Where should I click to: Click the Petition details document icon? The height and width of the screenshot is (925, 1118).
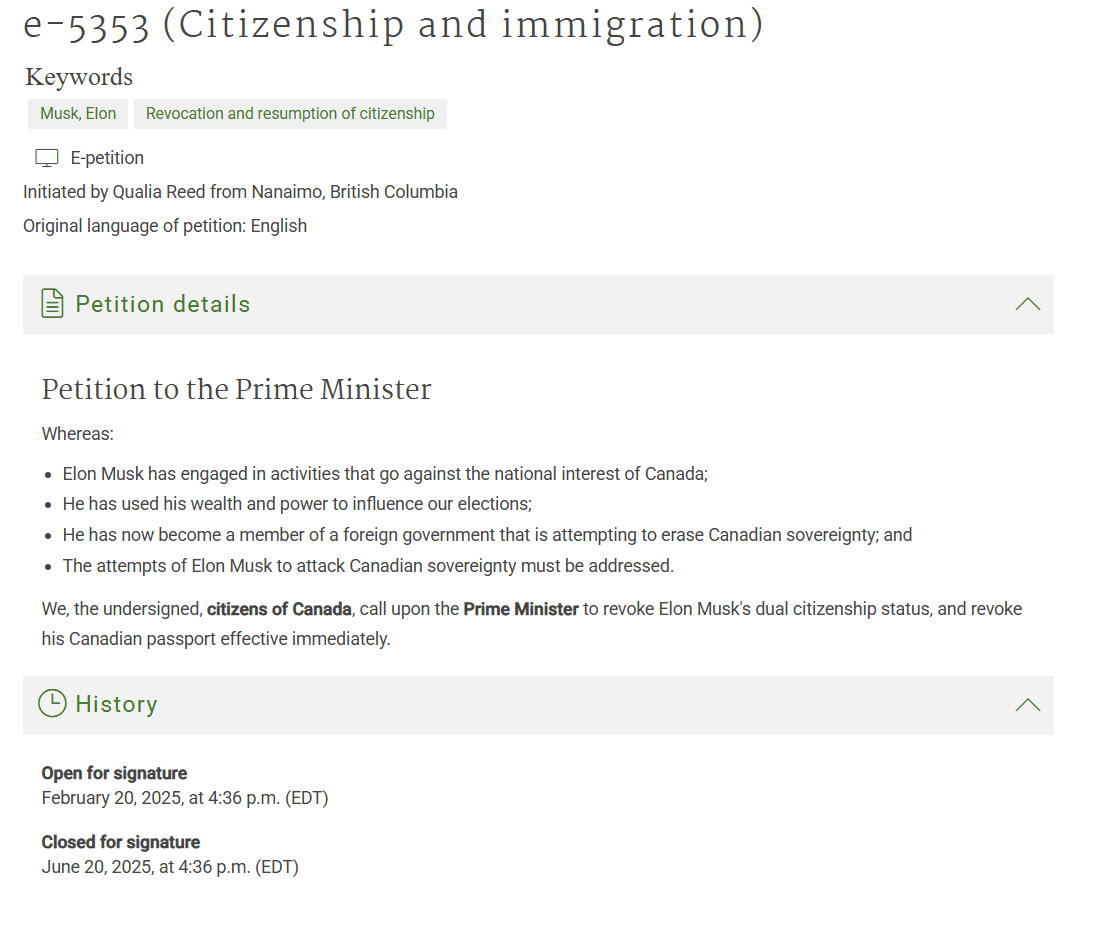click(52, 304)
